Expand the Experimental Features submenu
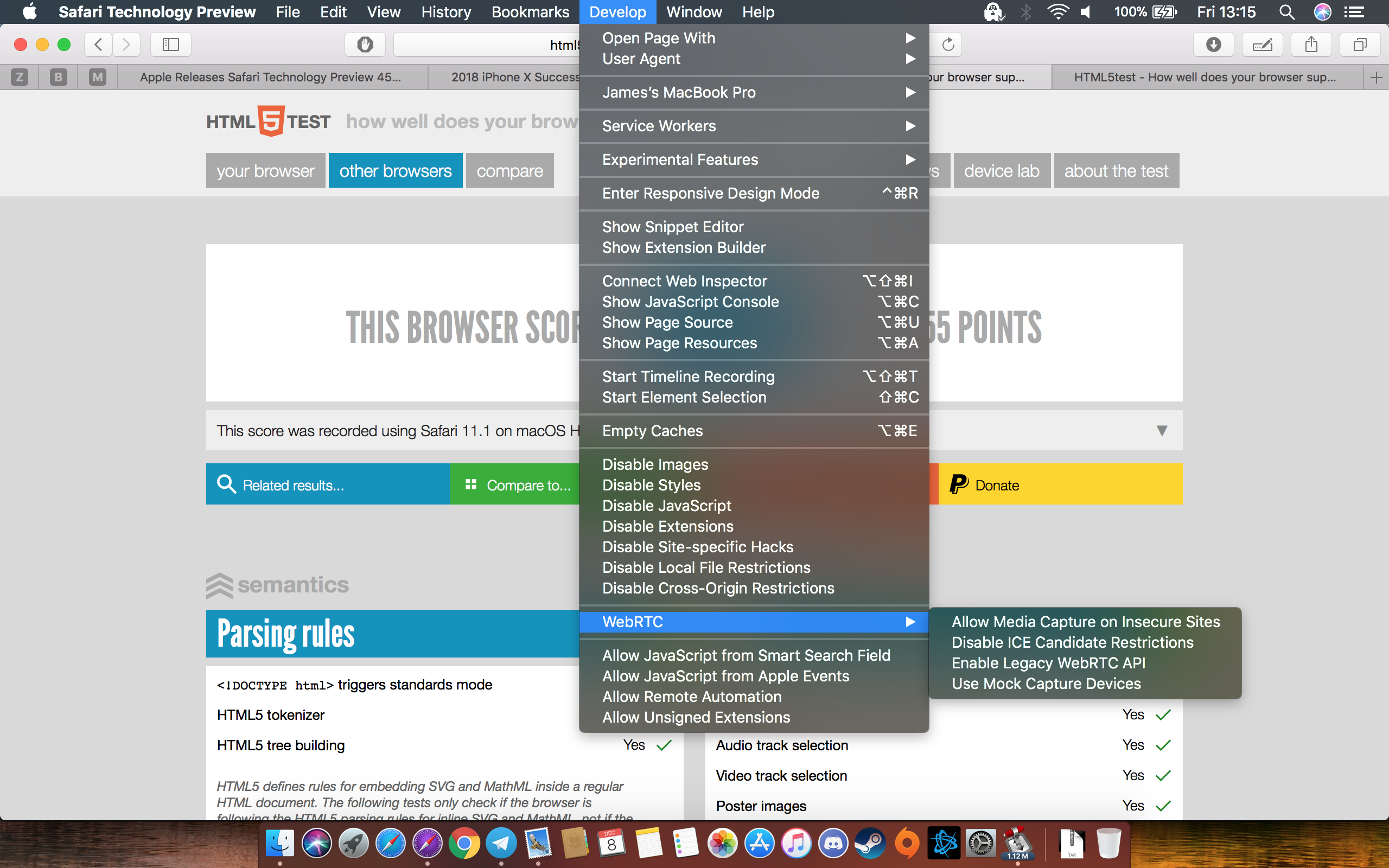1389x868 pixels. click(754, 159)
